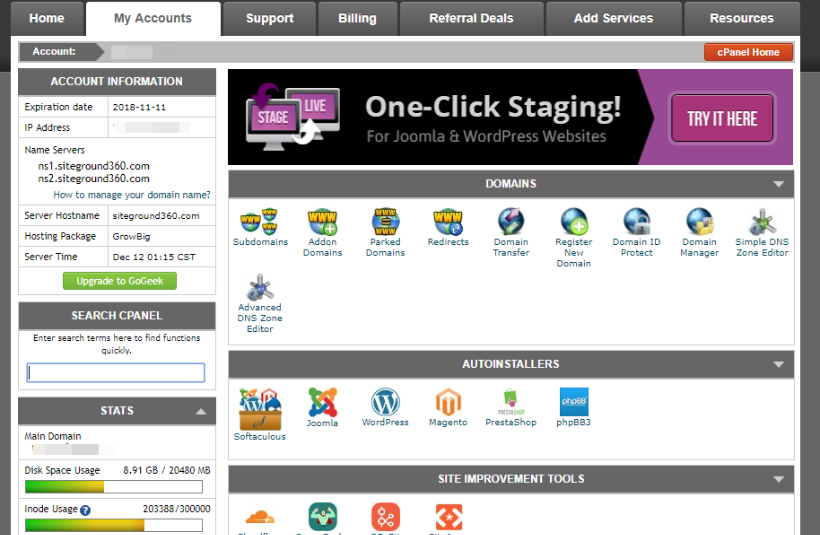Open Register New Domain
This screenshot has height=535, width=820.
(x=574, y=238)
